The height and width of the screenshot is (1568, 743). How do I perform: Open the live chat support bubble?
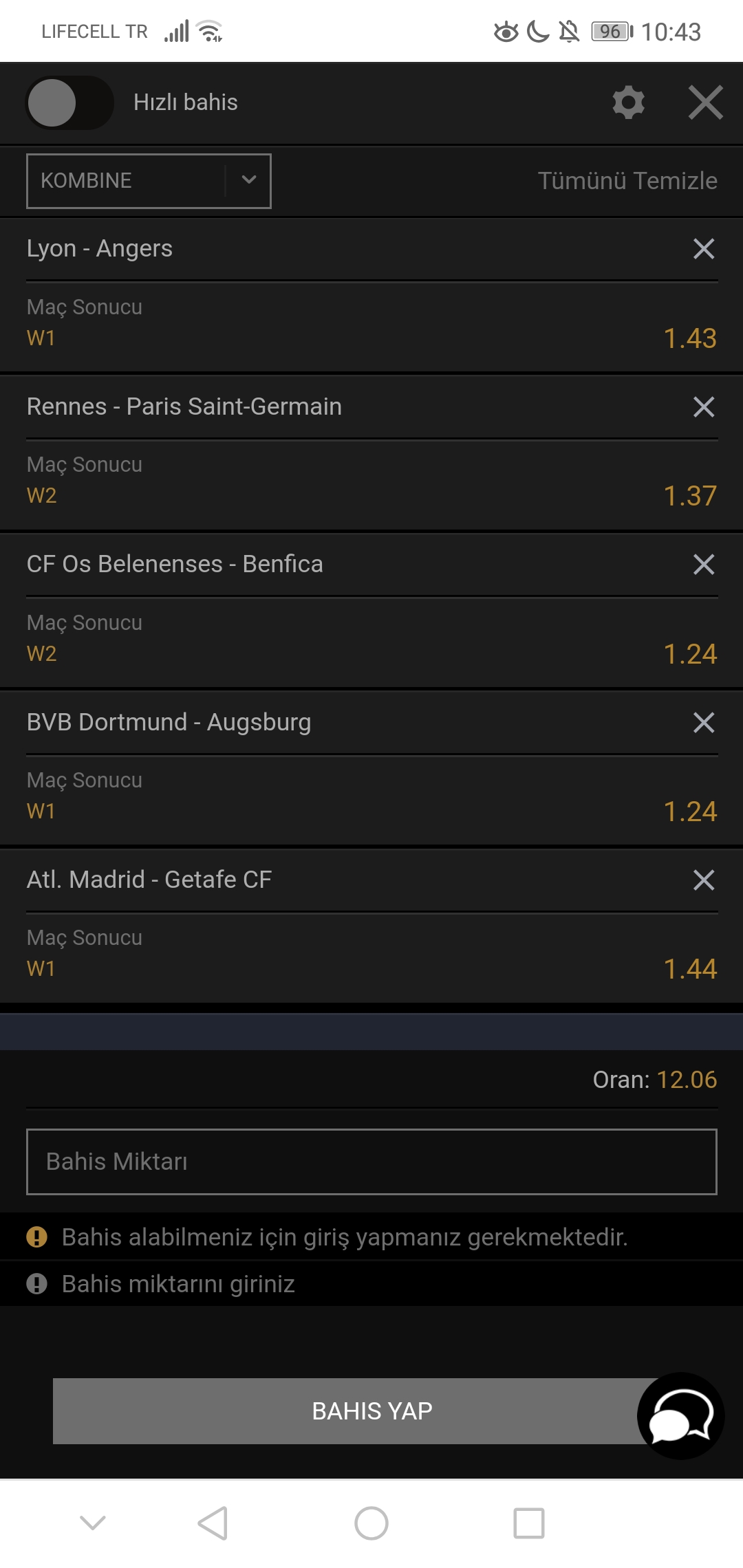click(x=680, y=1416)
